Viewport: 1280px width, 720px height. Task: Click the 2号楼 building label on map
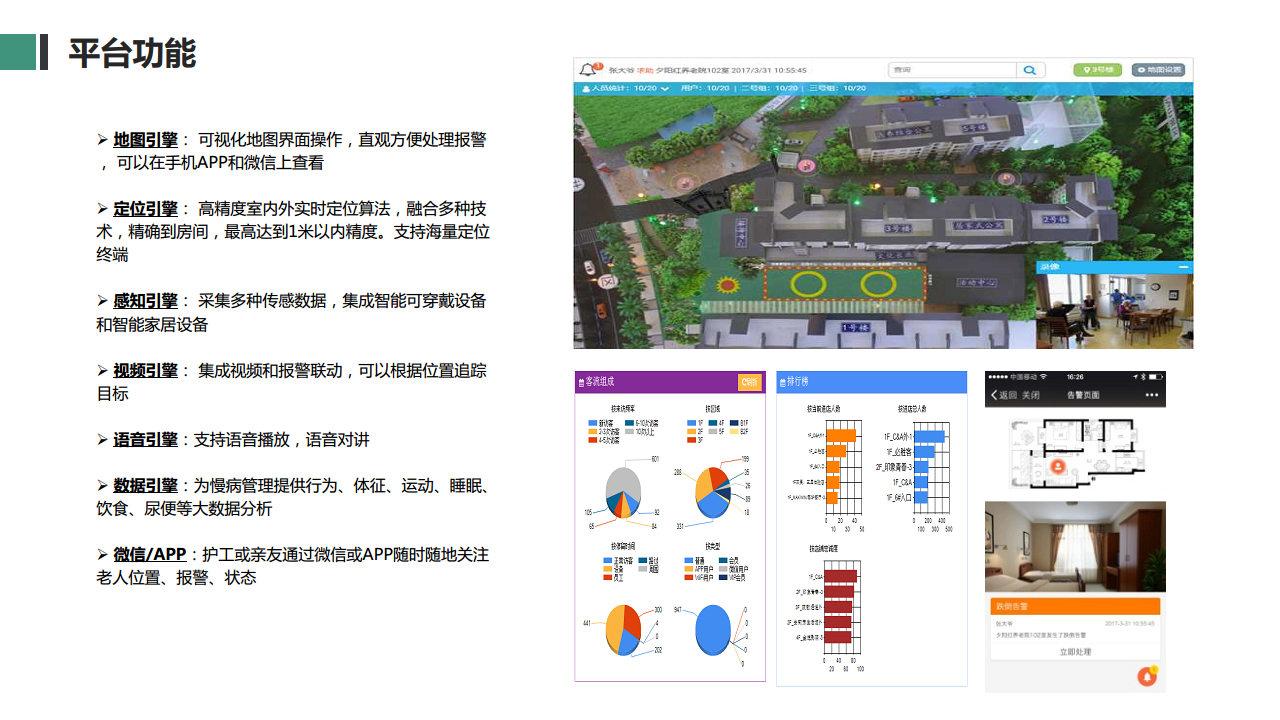[1055, 219]
